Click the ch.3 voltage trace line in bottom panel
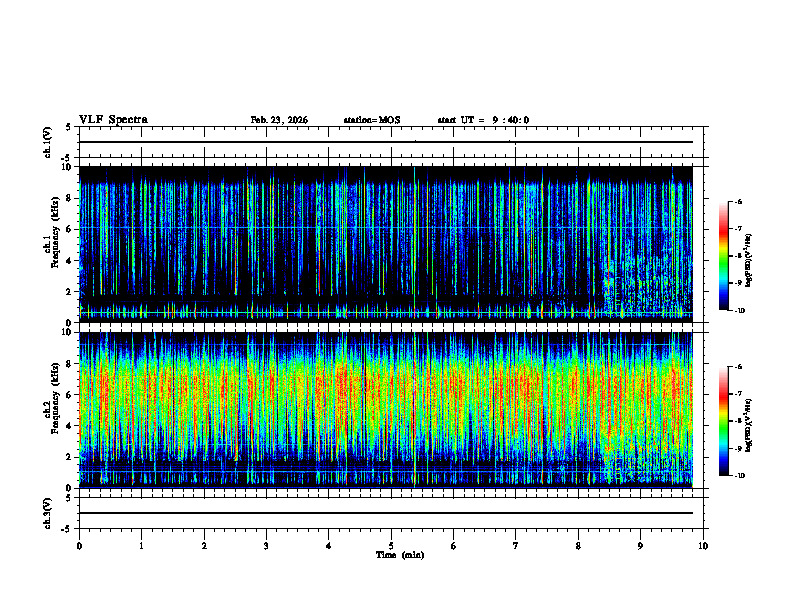This screenshot has width=792, height=612. pyautogui.click(x=386, y=513)
